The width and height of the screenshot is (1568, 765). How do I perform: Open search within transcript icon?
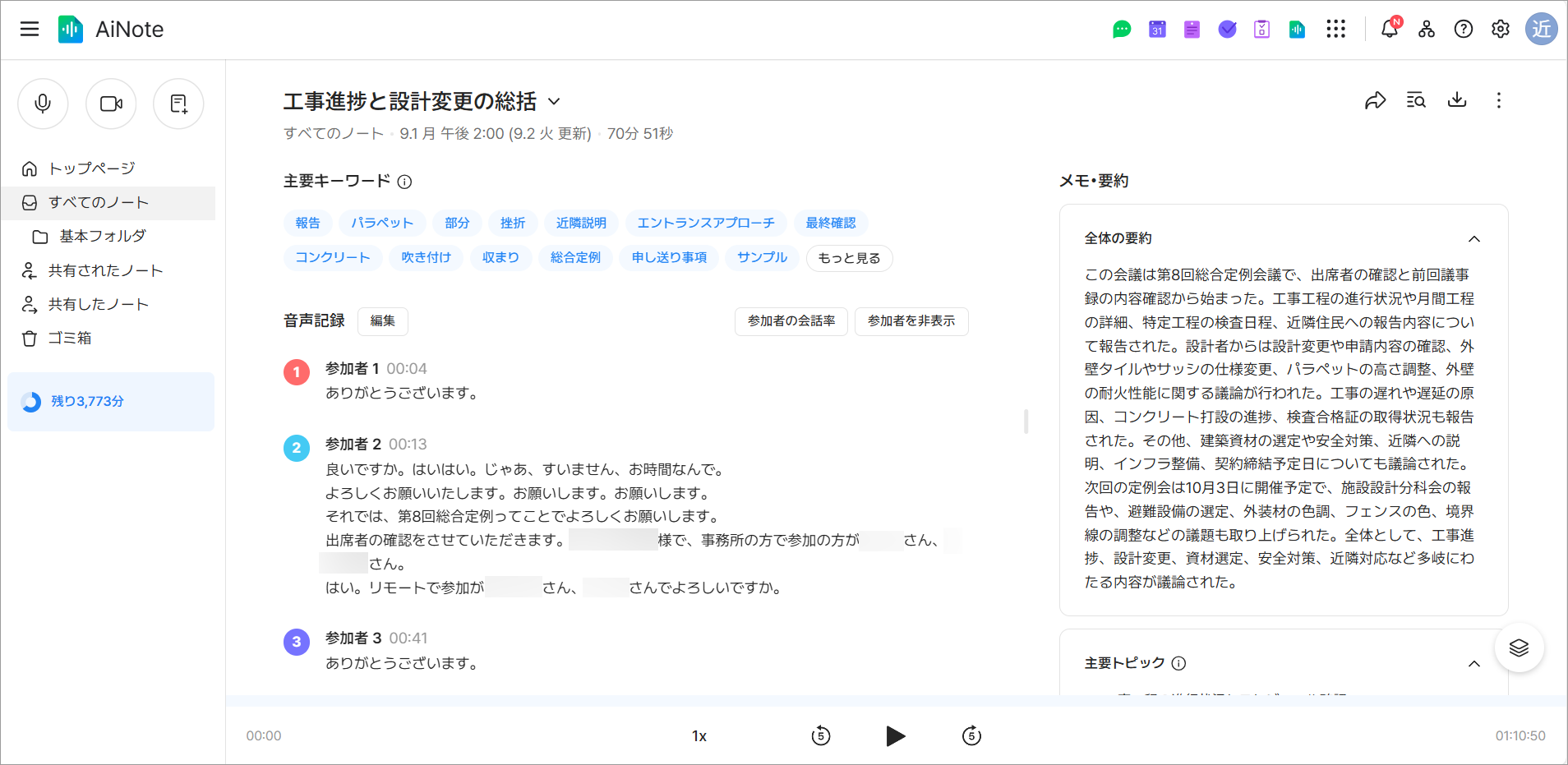point(1416,100)
